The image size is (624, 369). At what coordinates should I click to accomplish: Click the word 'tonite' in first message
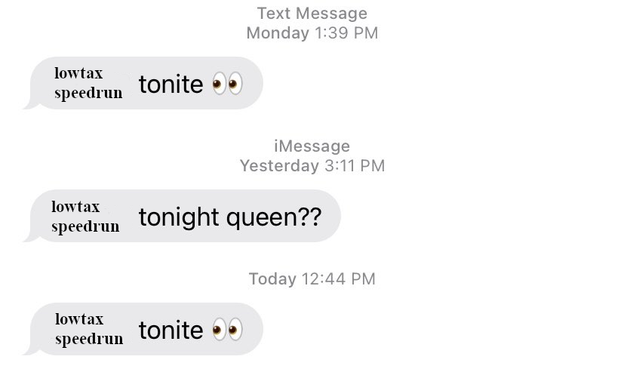coord(171,84)
